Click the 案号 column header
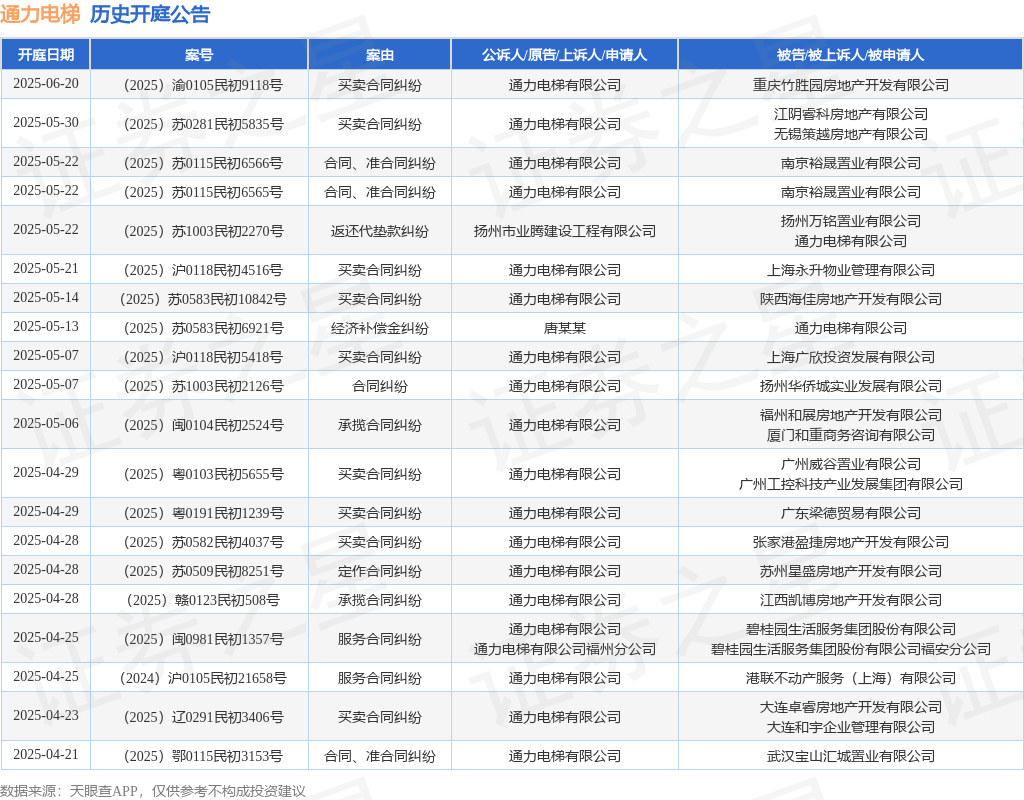 pyautogui.click(x=199, y=55)
